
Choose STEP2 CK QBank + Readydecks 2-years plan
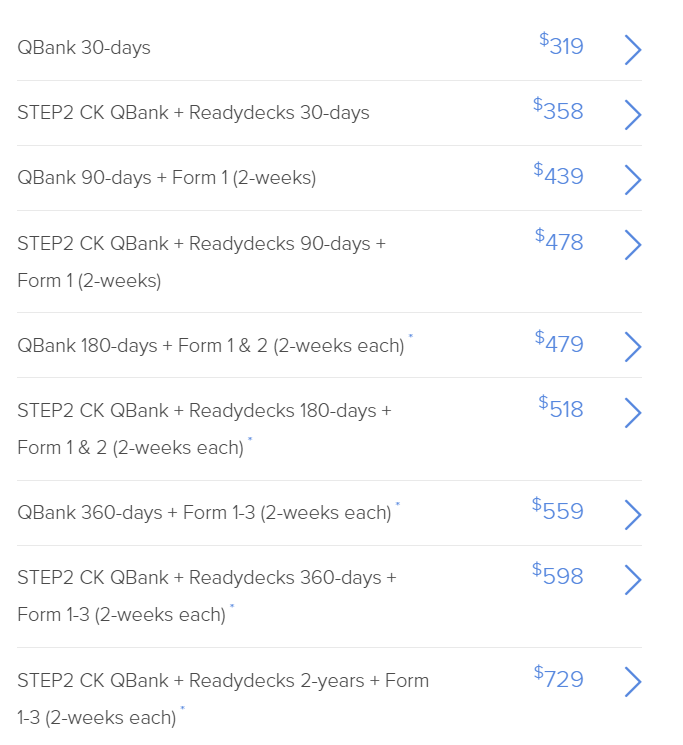223,681
